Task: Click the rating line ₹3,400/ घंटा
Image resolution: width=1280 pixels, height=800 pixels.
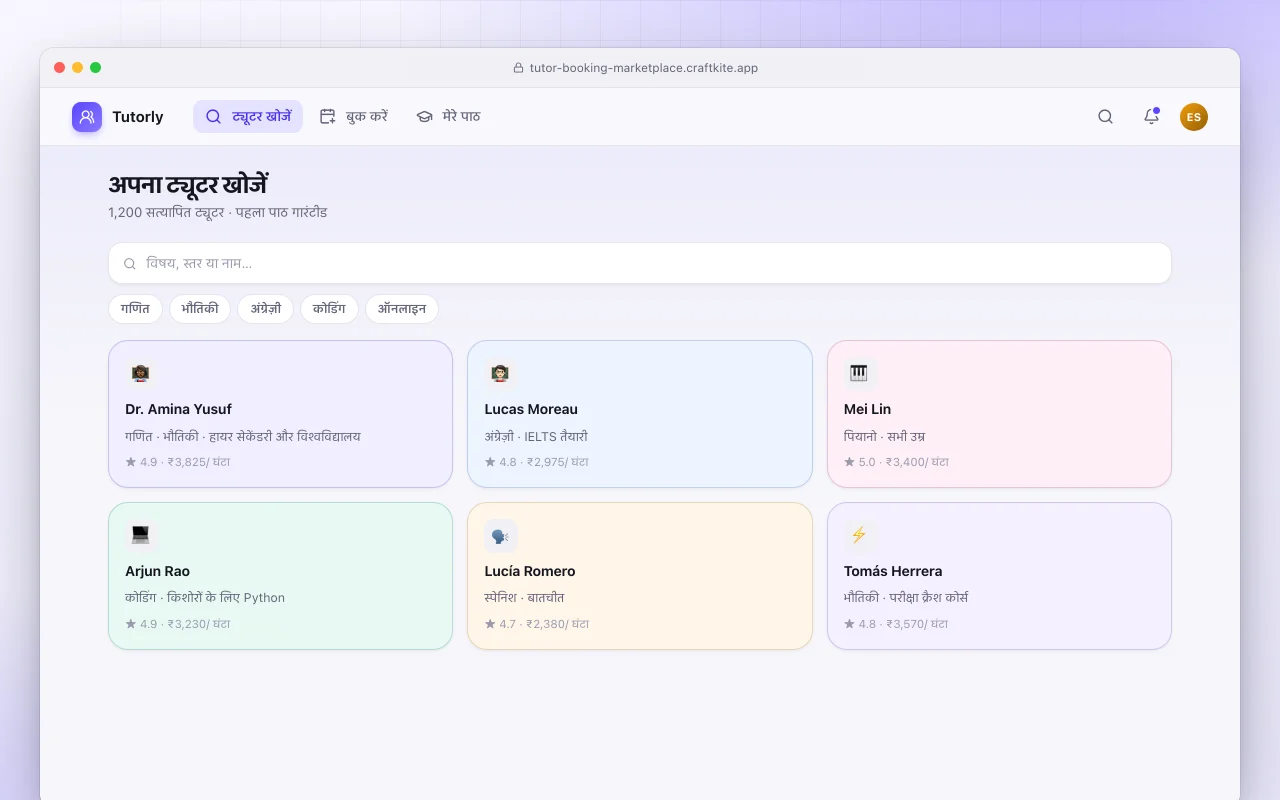Action: [897, 462]
